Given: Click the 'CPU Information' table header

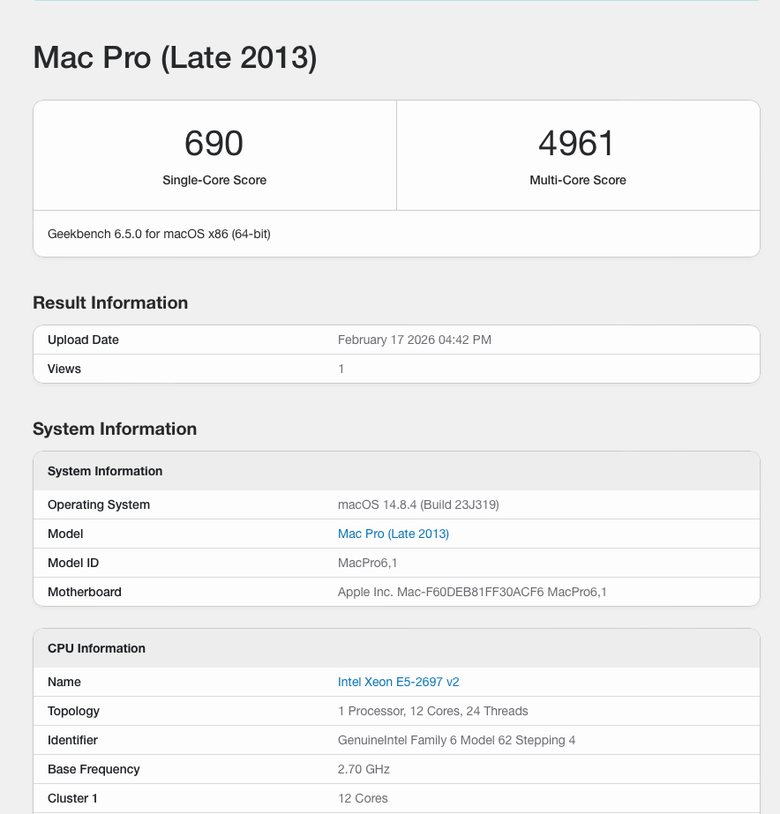Looking at the screenshot, I should pyautogui.click(x=97, y=648).
